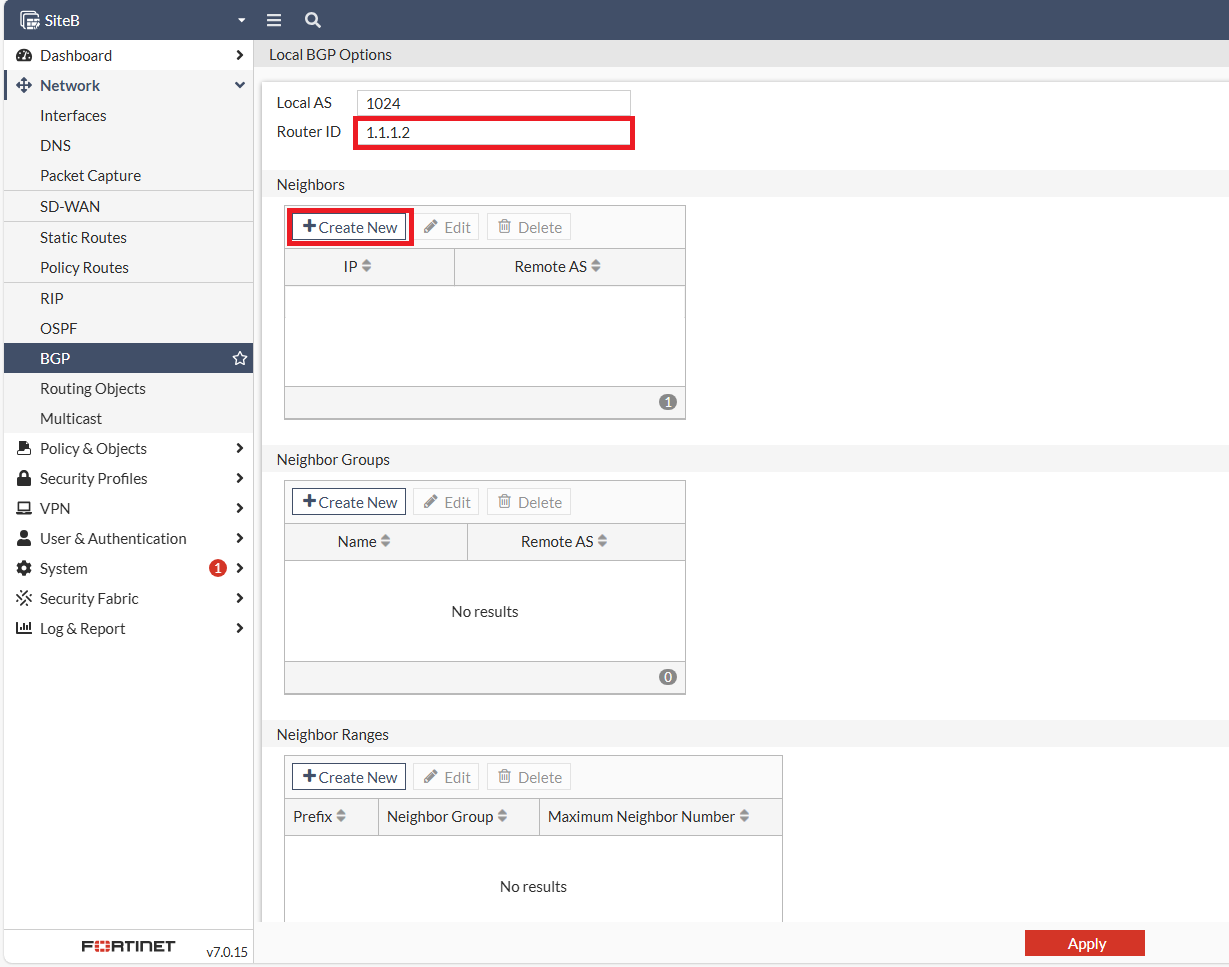Click the Network cross-arrows icon
1229x967 pixels.
coord(24,85)
